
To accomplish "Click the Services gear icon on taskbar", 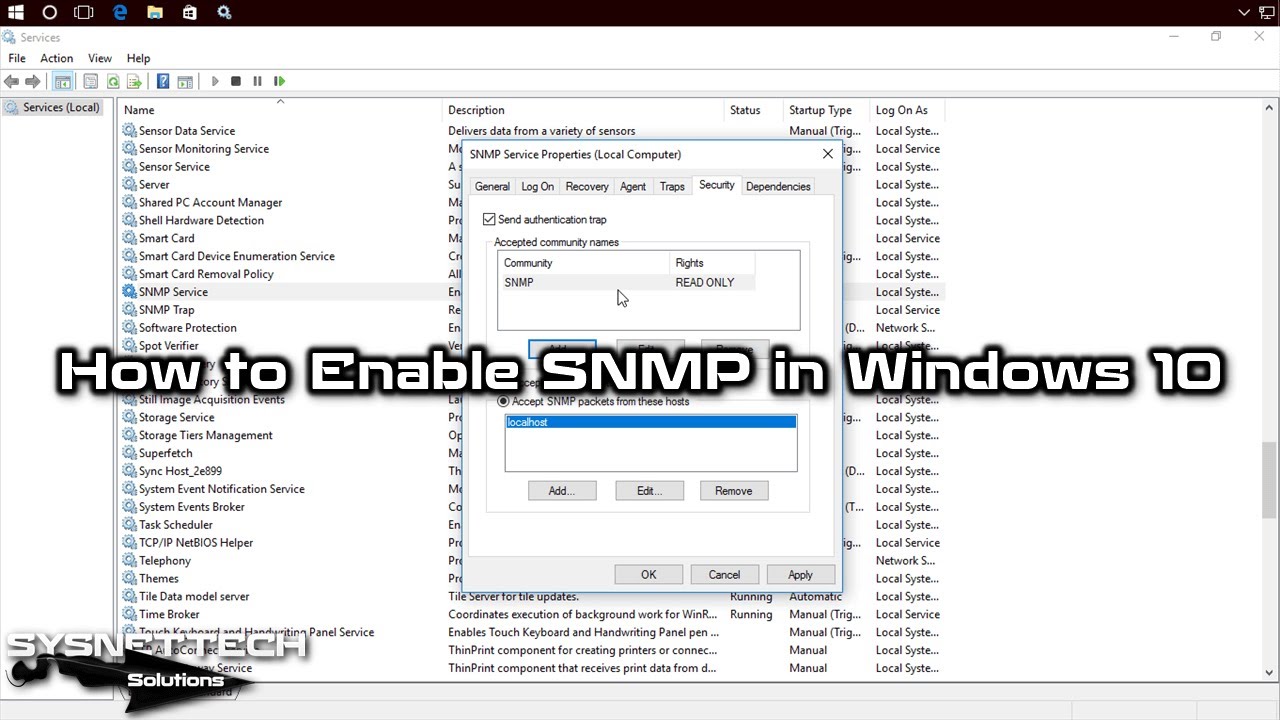I will point(224,12).
